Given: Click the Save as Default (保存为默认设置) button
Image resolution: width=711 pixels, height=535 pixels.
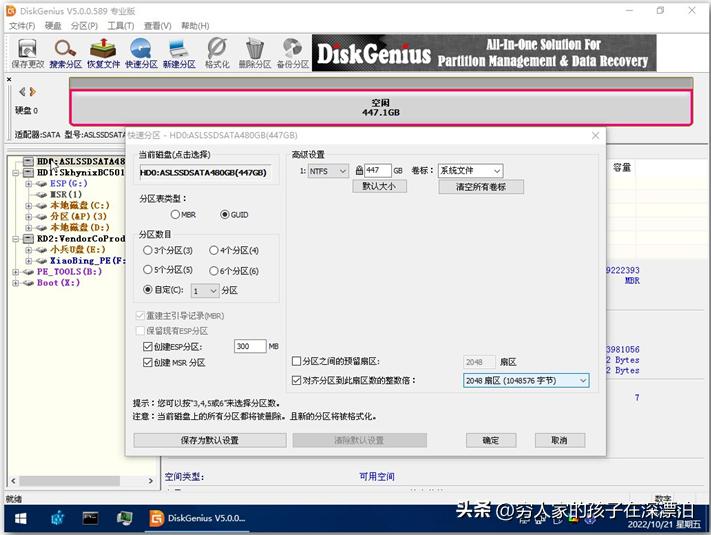Looking at the screenshot, I should point(210,440).
